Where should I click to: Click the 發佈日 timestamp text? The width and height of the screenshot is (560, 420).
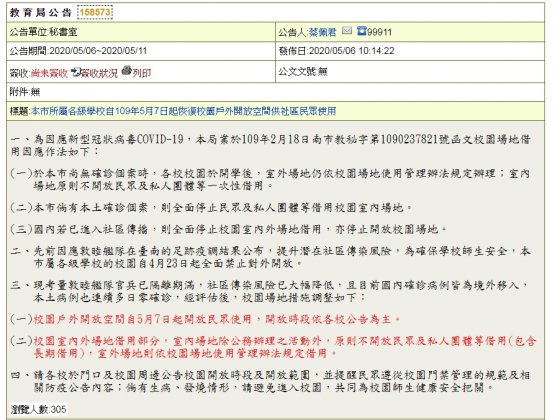coord(336,51)
